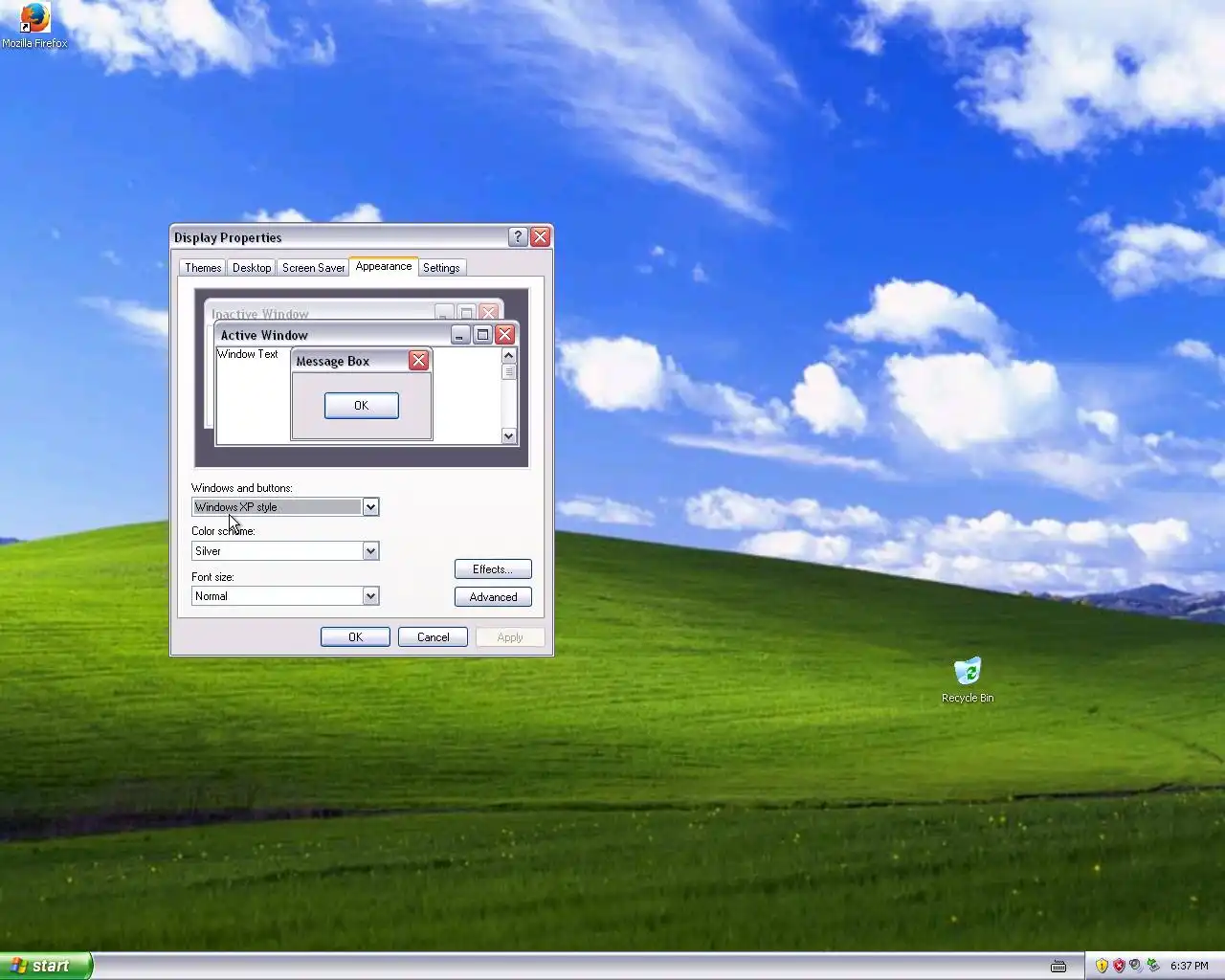Expand the Color scheme dropdown

pos(370,551)
